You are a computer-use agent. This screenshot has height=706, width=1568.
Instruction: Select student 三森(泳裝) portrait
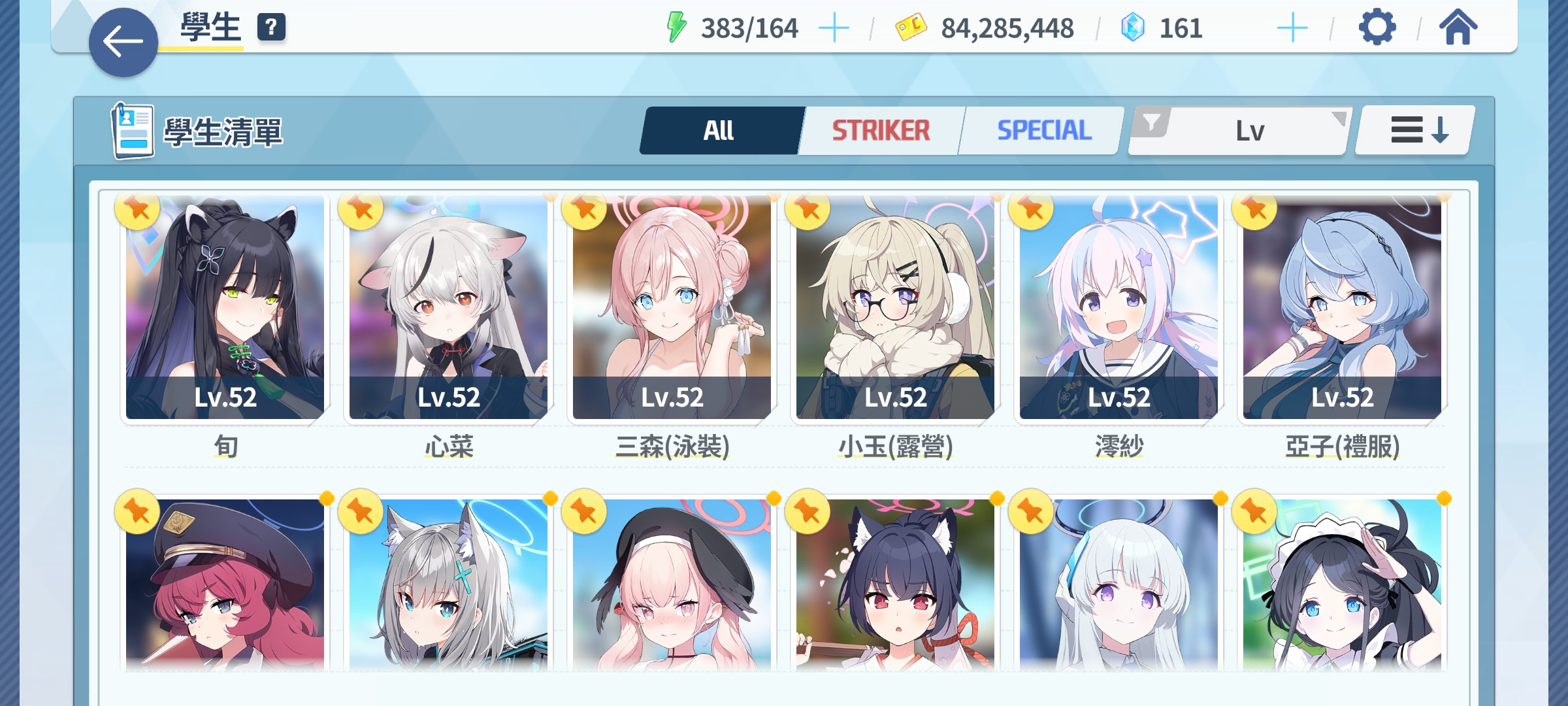[x=672, y=307]
